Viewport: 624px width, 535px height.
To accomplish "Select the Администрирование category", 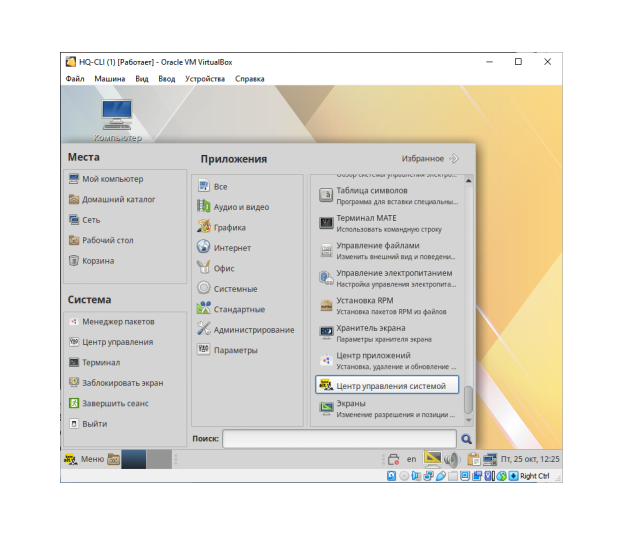I will pyautogui.click(x=246, y=330).
